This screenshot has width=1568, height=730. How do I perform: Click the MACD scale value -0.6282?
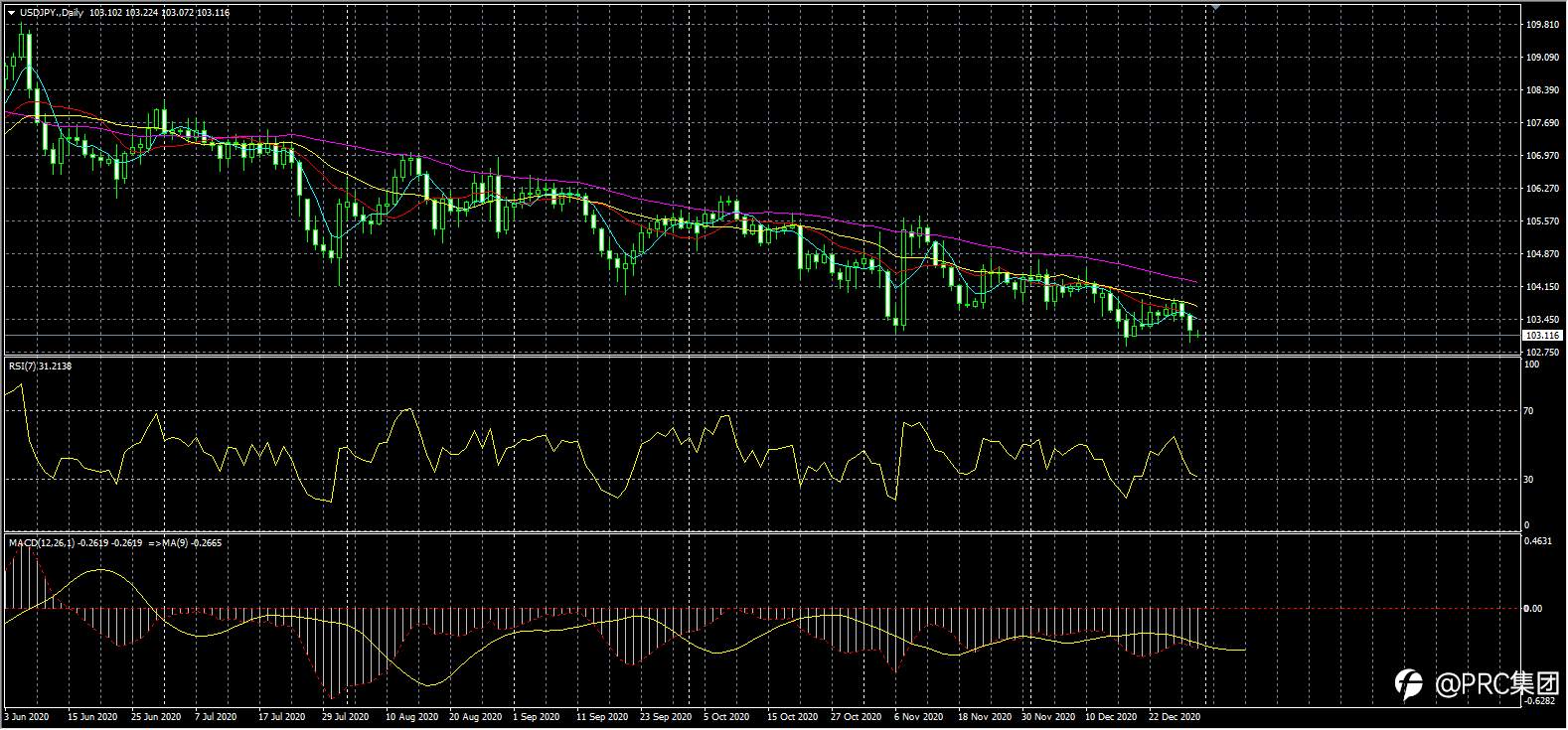(1541, 701)
